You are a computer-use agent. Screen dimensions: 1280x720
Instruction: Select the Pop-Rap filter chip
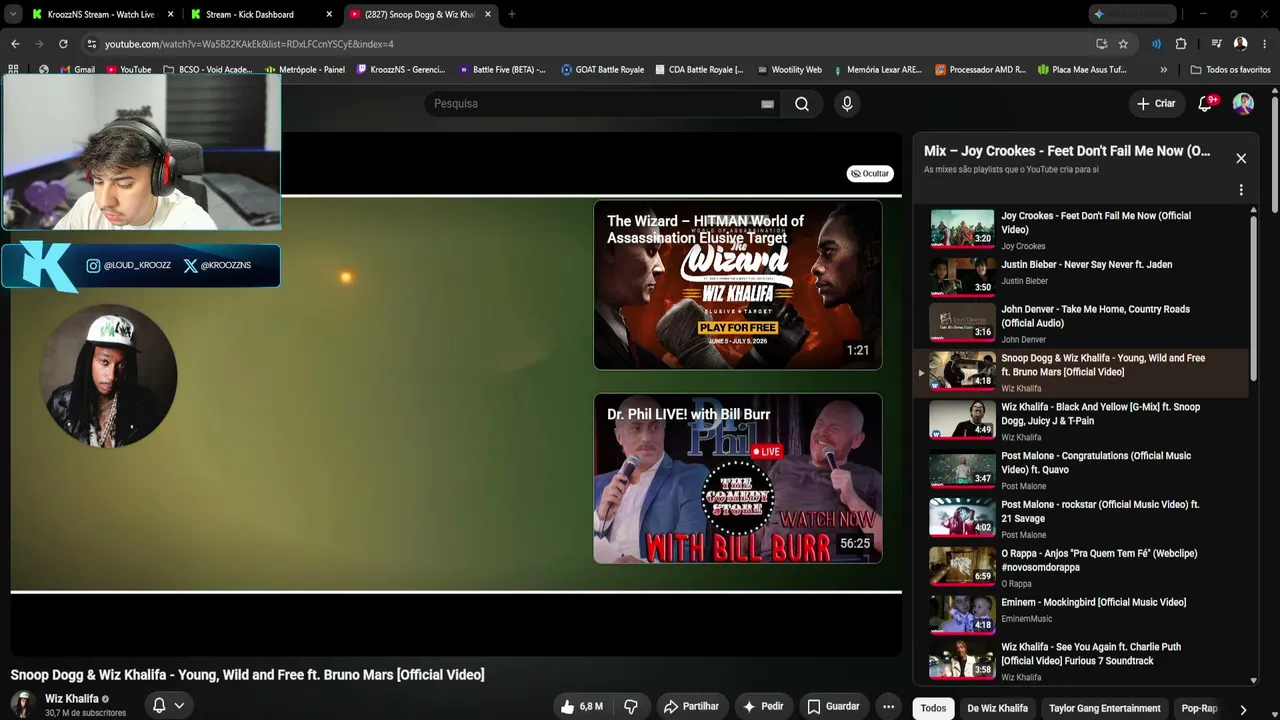pos(1199,708)
